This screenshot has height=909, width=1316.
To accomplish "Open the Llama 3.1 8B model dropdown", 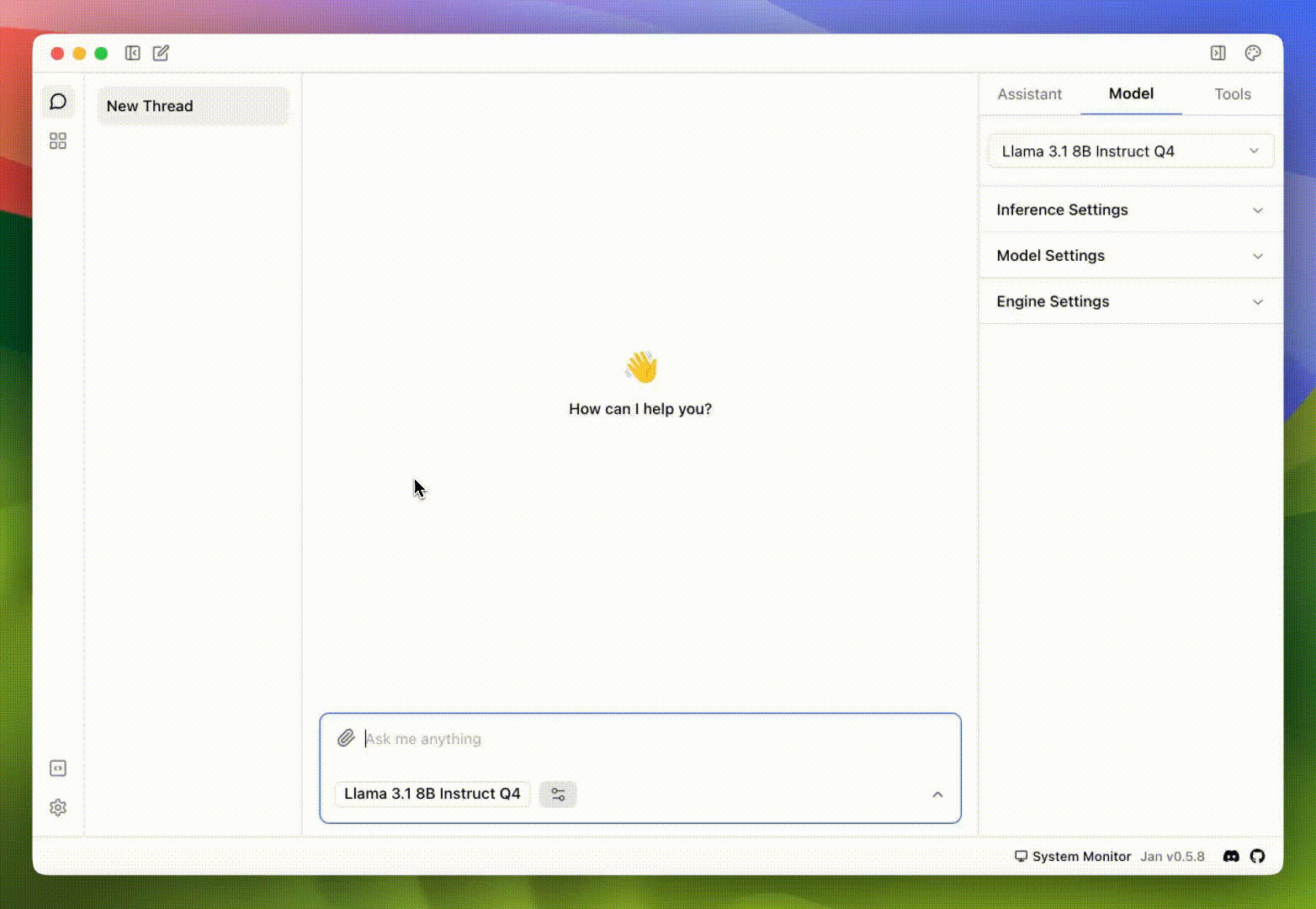I will click(x=1130, y=151).
